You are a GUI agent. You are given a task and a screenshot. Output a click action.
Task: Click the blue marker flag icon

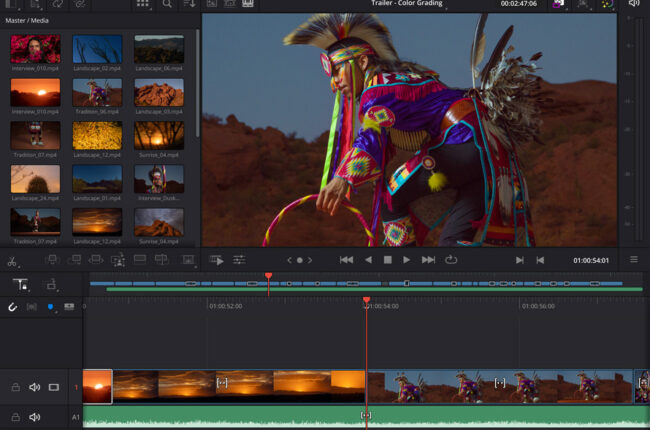click(x=50, y=306)
